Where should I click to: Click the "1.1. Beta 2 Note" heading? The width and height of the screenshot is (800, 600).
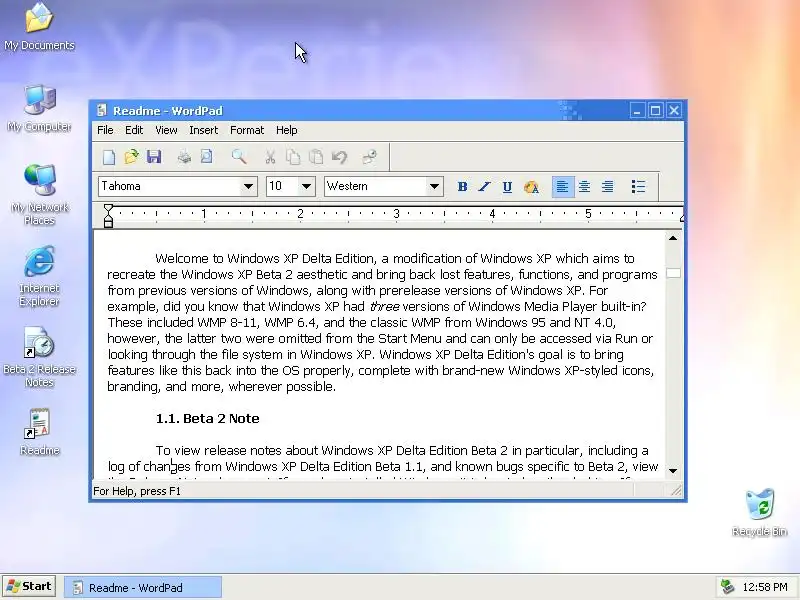(x=207, y=419)
